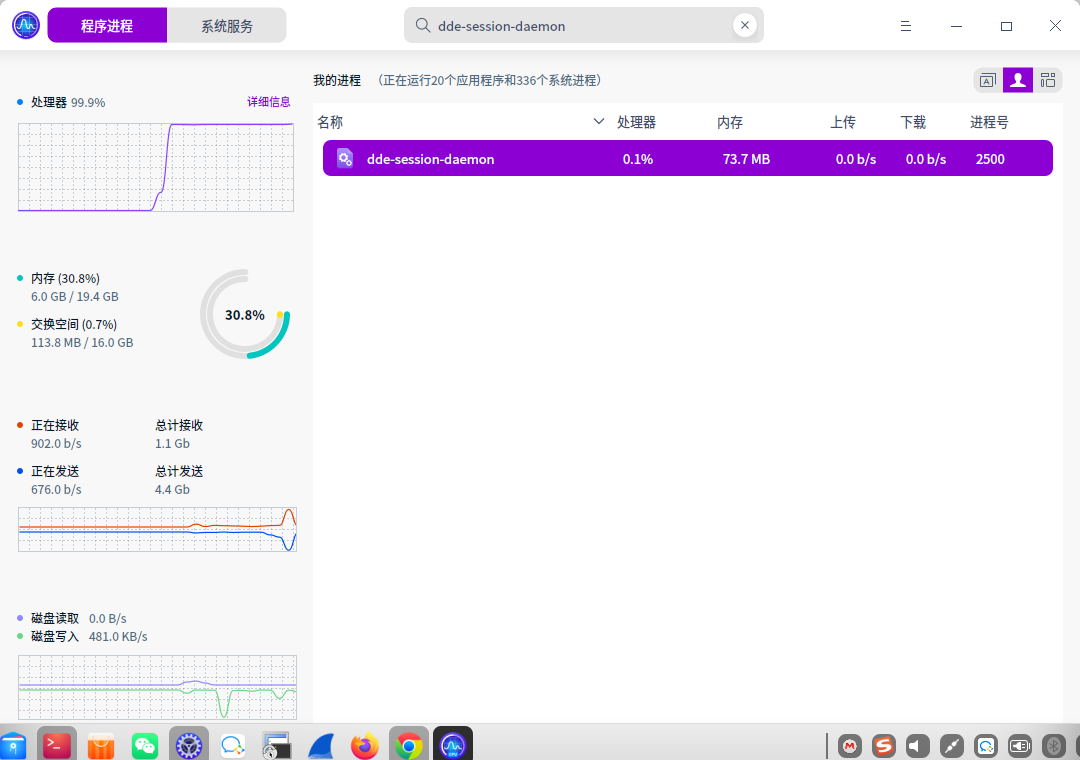Clear the search box text

coord(745,25)
